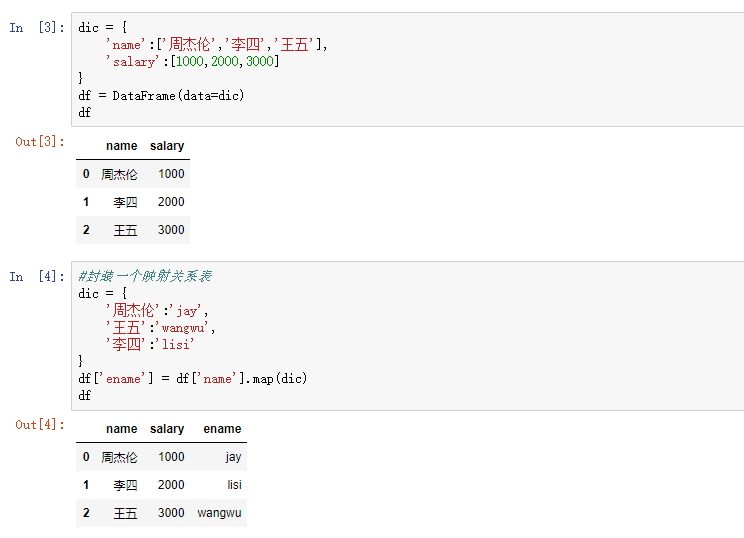Image resolution: width=744 pixels, height=538 pixels.
Task: Click 李四 name cell in Out[3] table
Action: [125, 202]
